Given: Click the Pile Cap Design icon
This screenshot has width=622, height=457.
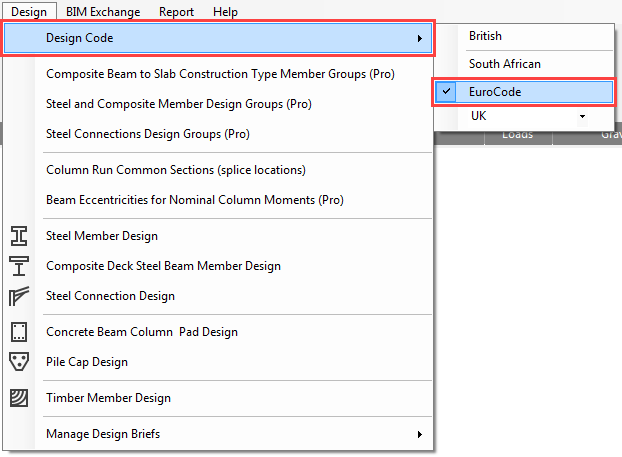Looking at the screenshot, I should 19,362.
